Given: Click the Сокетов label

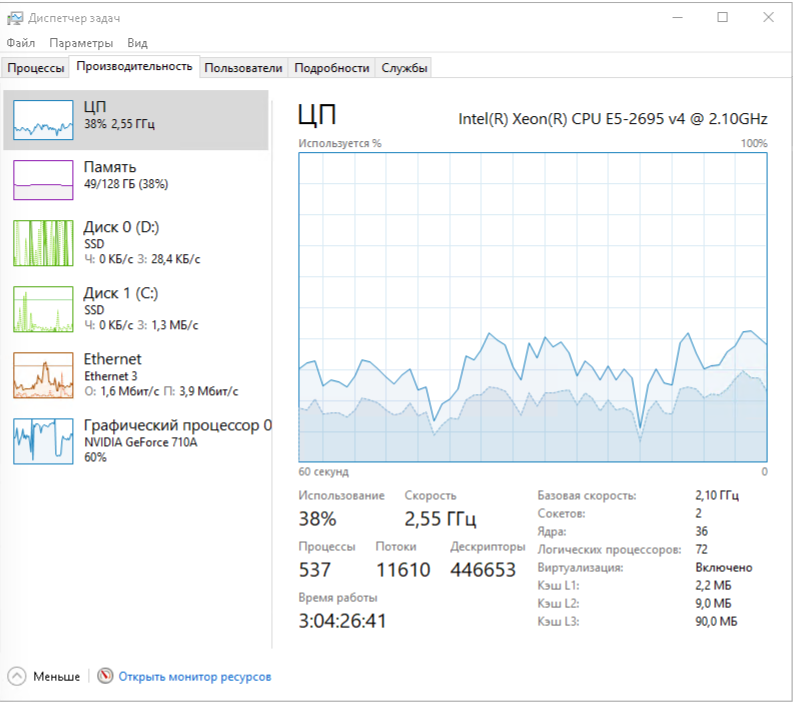Looking at the screenshot, I should tap(561, 513).
